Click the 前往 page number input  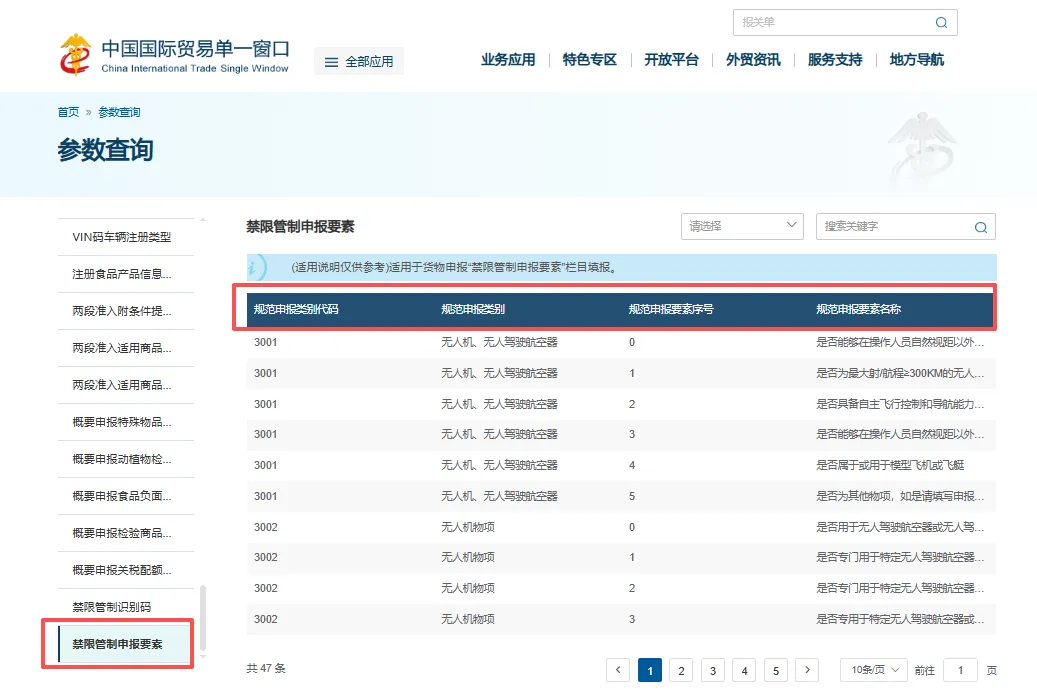tap(960, 670)
